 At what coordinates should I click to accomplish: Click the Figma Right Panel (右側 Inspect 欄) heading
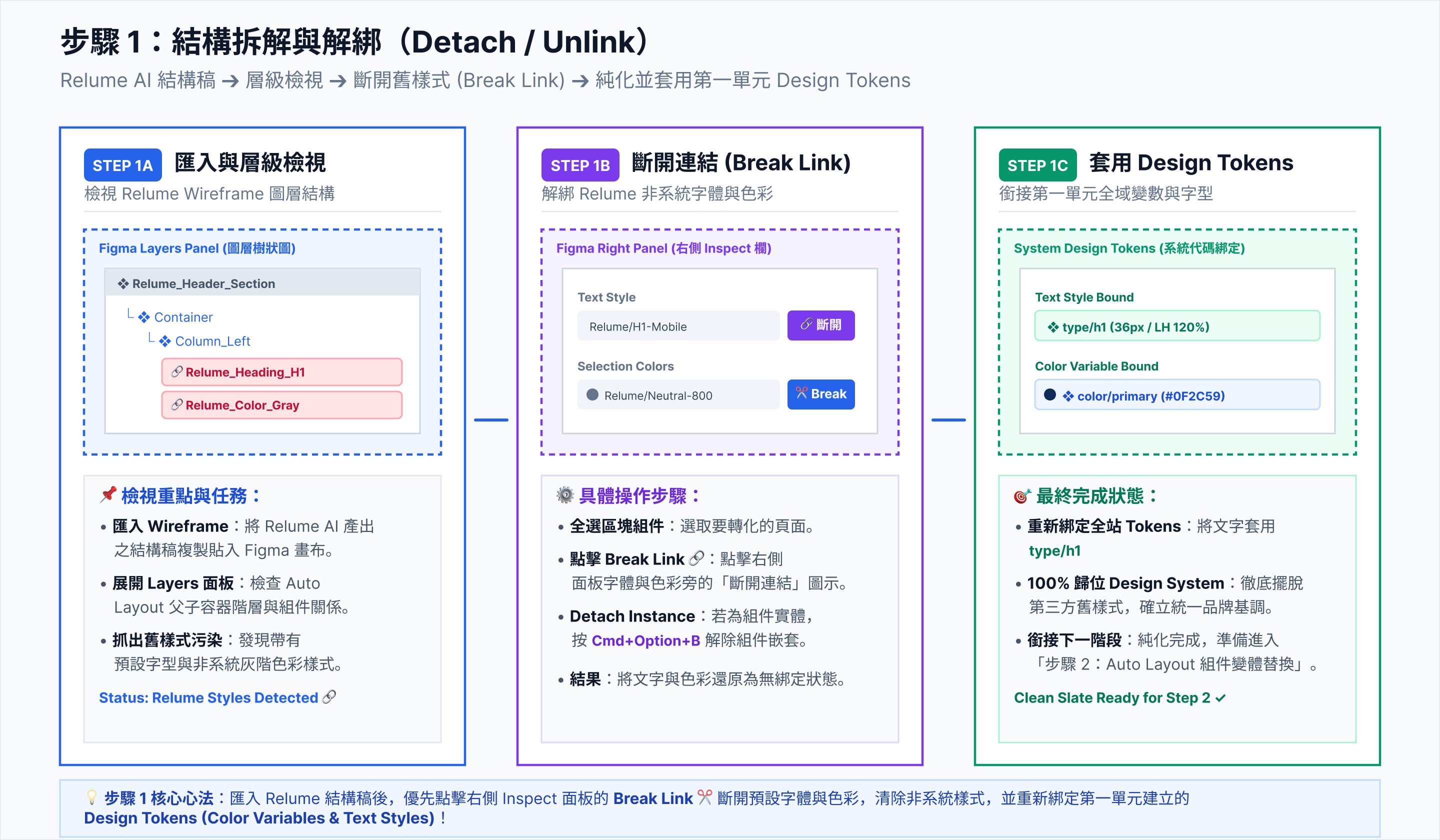(x=663, y=248)
